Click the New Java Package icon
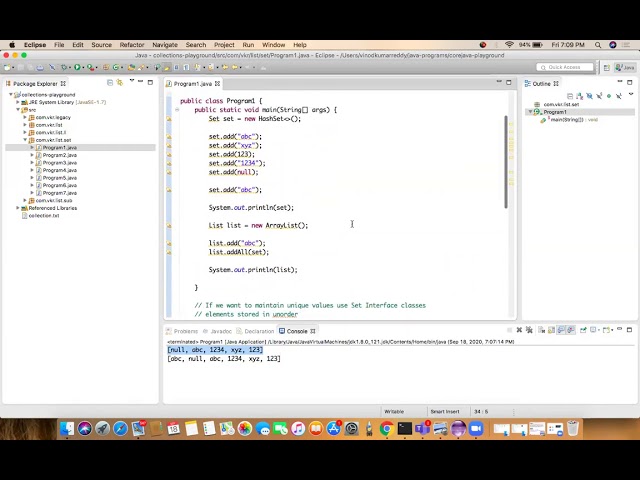This screenshot has width=640, height=480. pos(106,67)
